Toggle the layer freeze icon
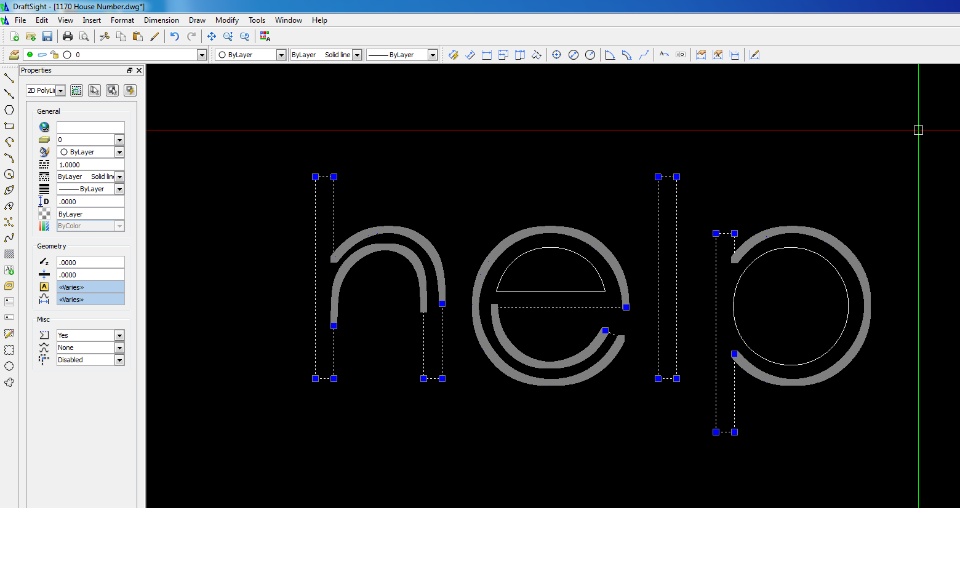 pos(42,55)
